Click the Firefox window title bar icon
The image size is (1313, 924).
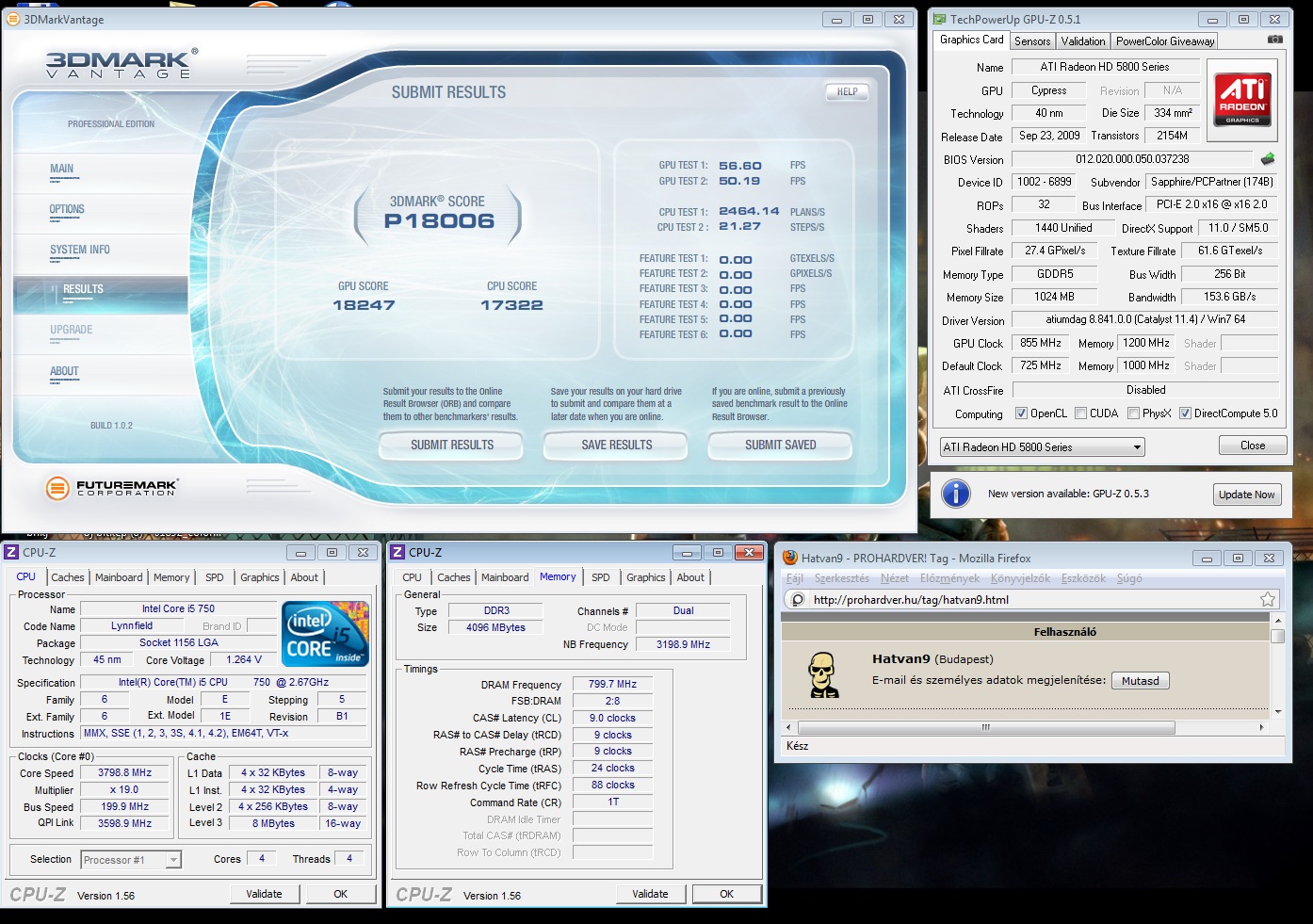pos(790,558)
